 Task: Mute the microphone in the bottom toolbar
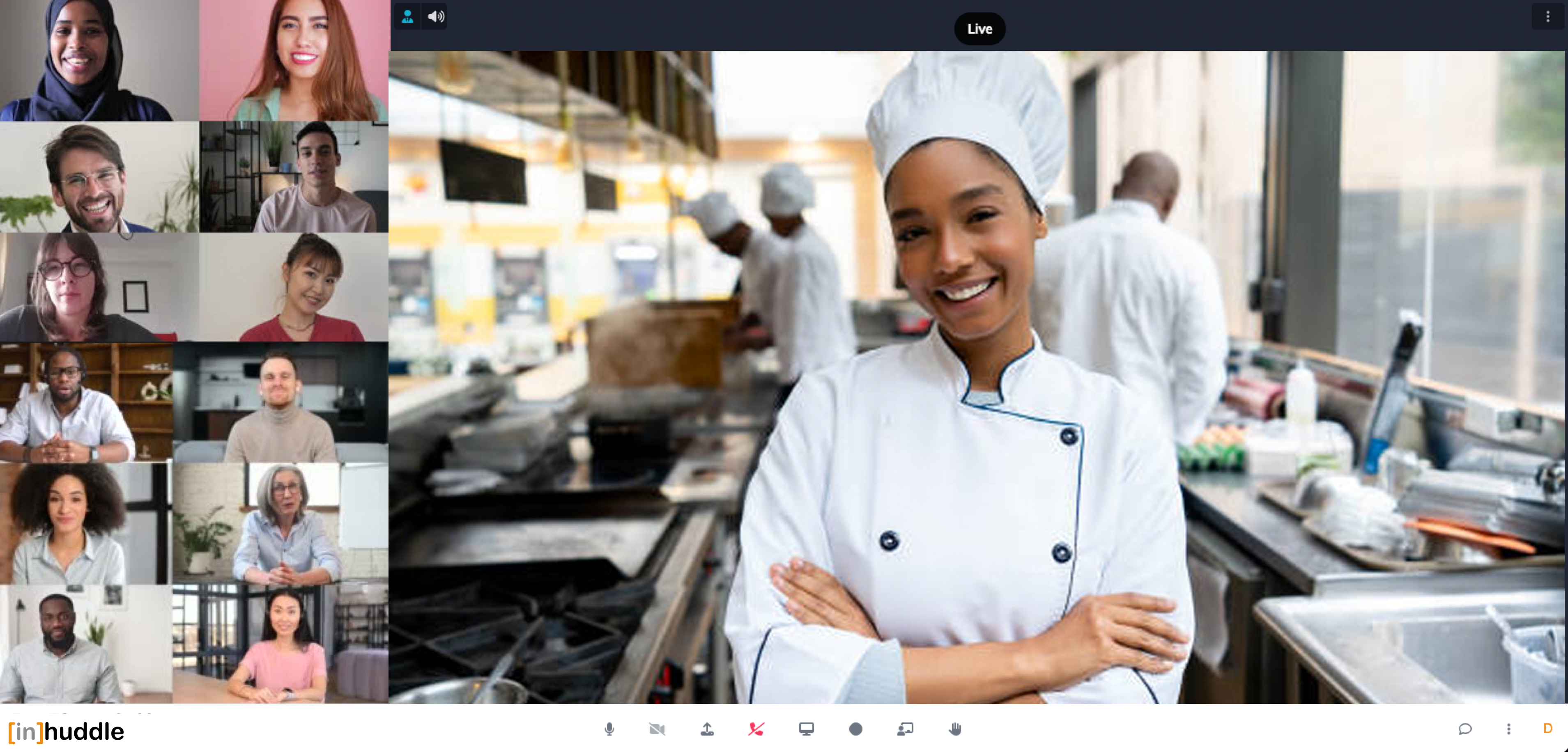(x=609, y=728)
